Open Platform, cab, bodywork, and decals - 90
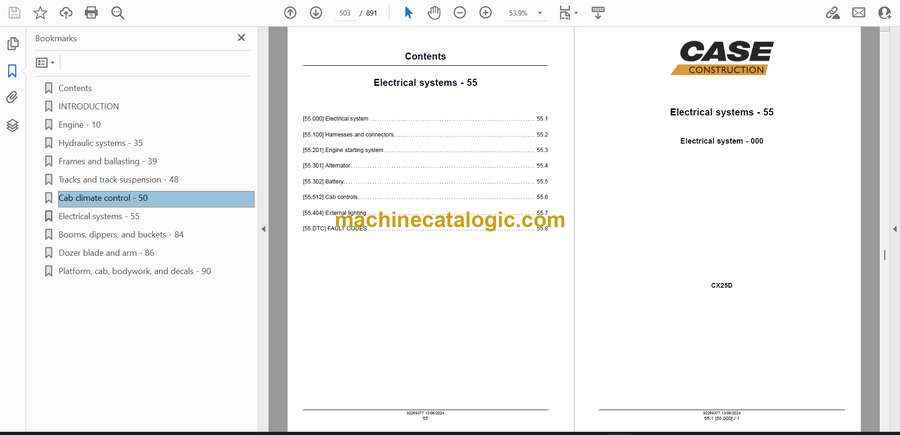 [135, 271]
